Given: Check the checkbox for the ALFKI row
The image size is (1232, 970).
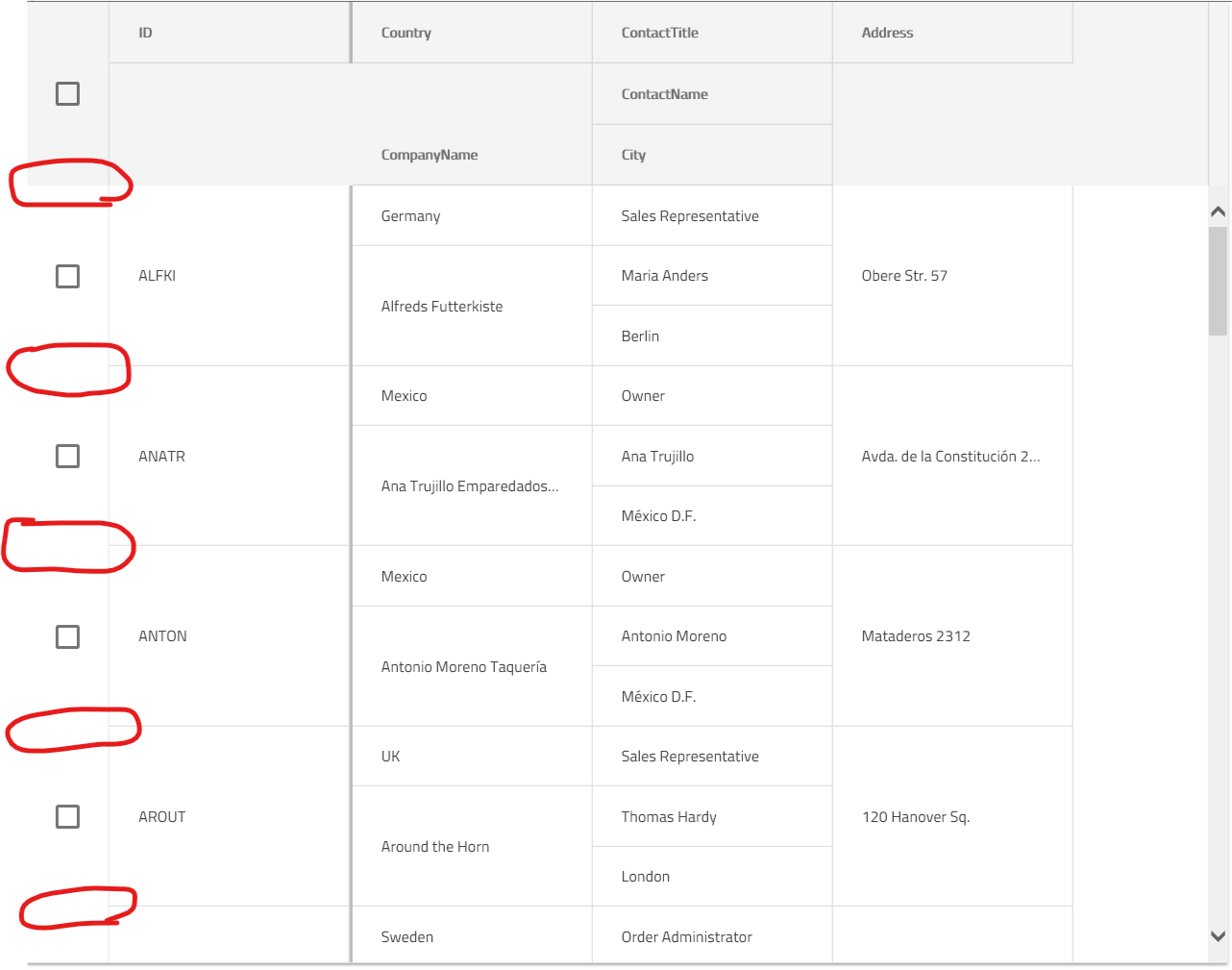Looking at the screenshot, I should (x=67, y=276).
